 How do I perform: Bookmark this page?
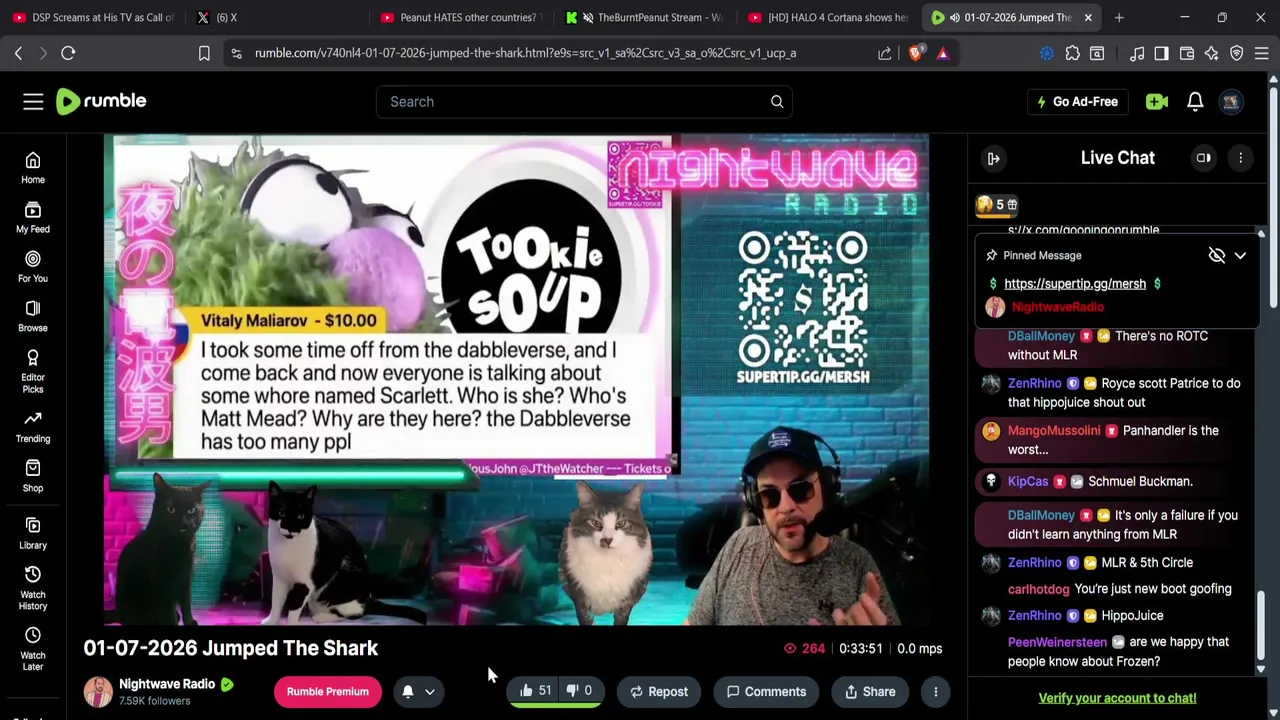click(x=204, y=53)
